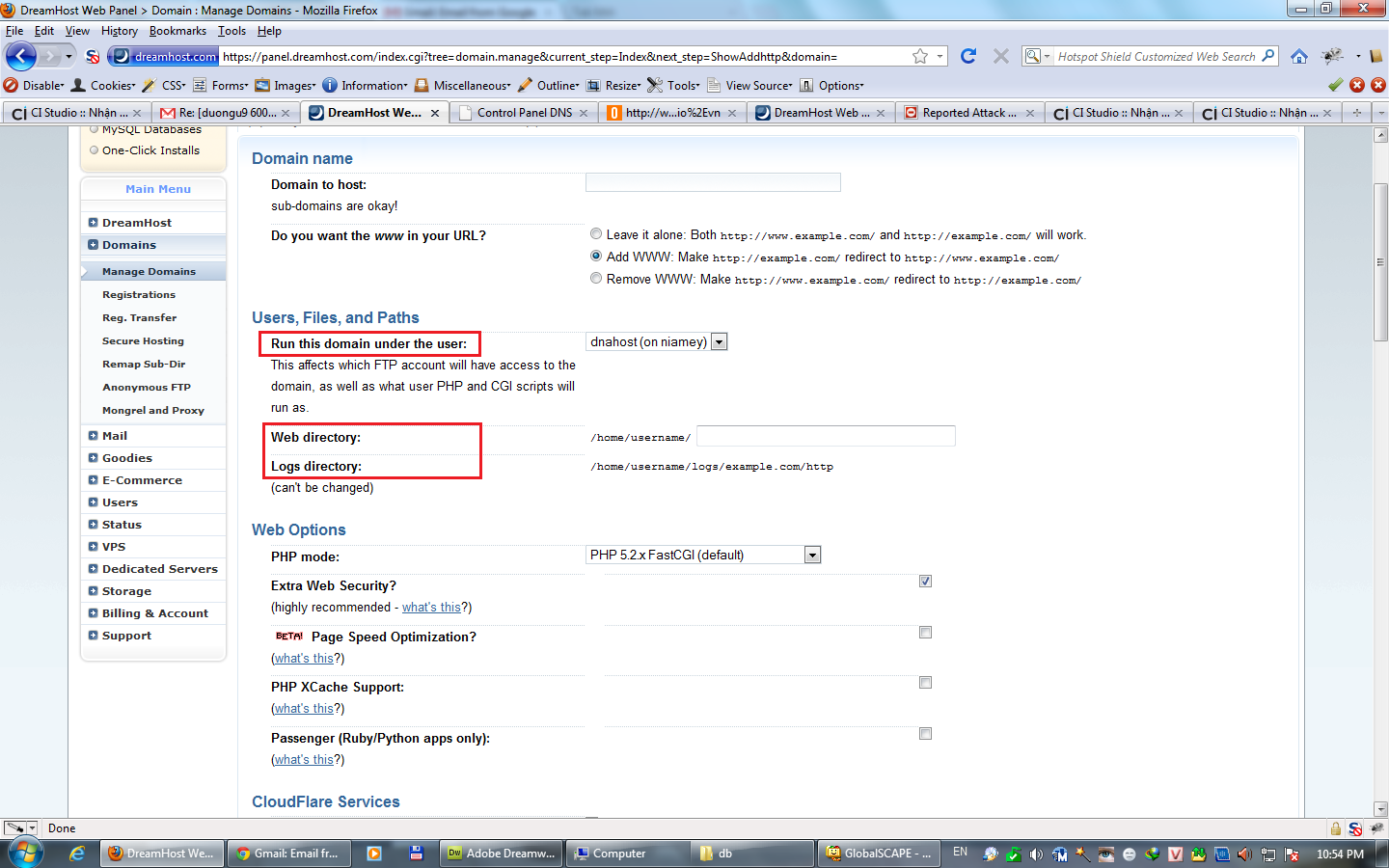
Task: Click what's this link under PHP XCache Support
Action: (x=304, y=708)
